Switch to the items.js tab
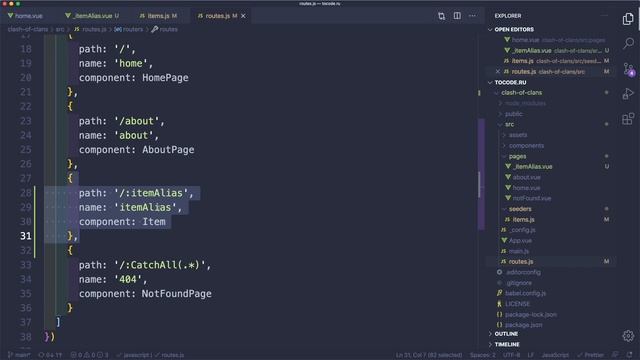This screenshot has height=360, width=640. (x=158, y=16)
